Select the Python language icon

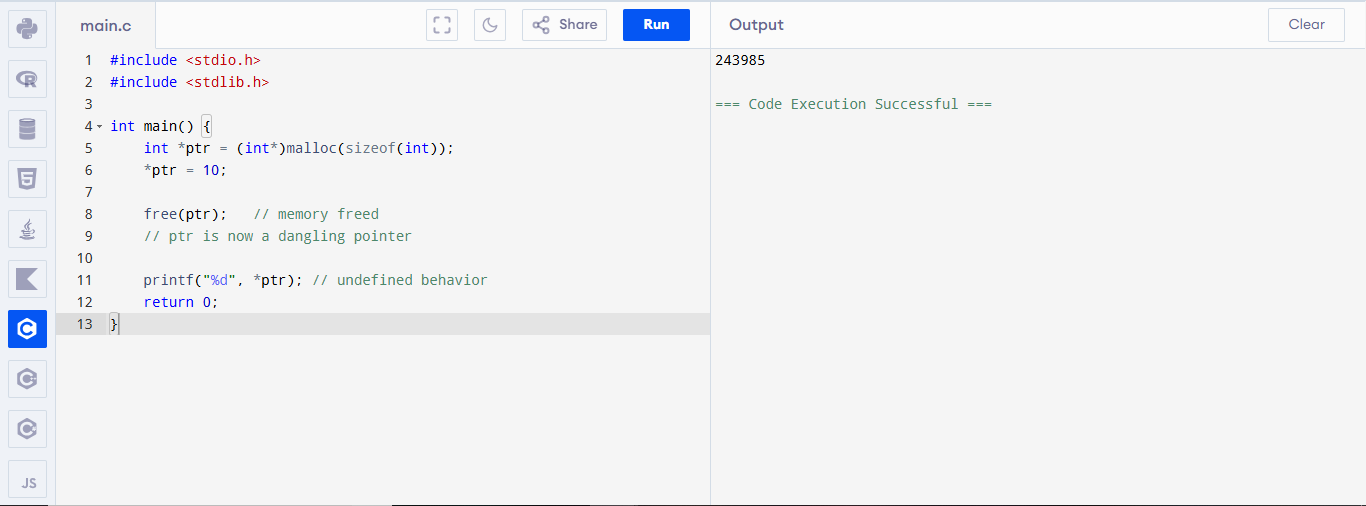[27, 28]
